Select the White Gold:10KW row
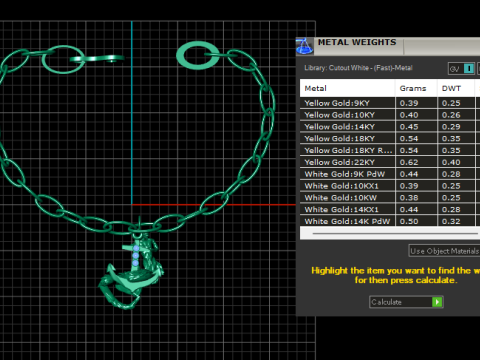Screen dimensions: 480x360 click(x=390, y=198)
